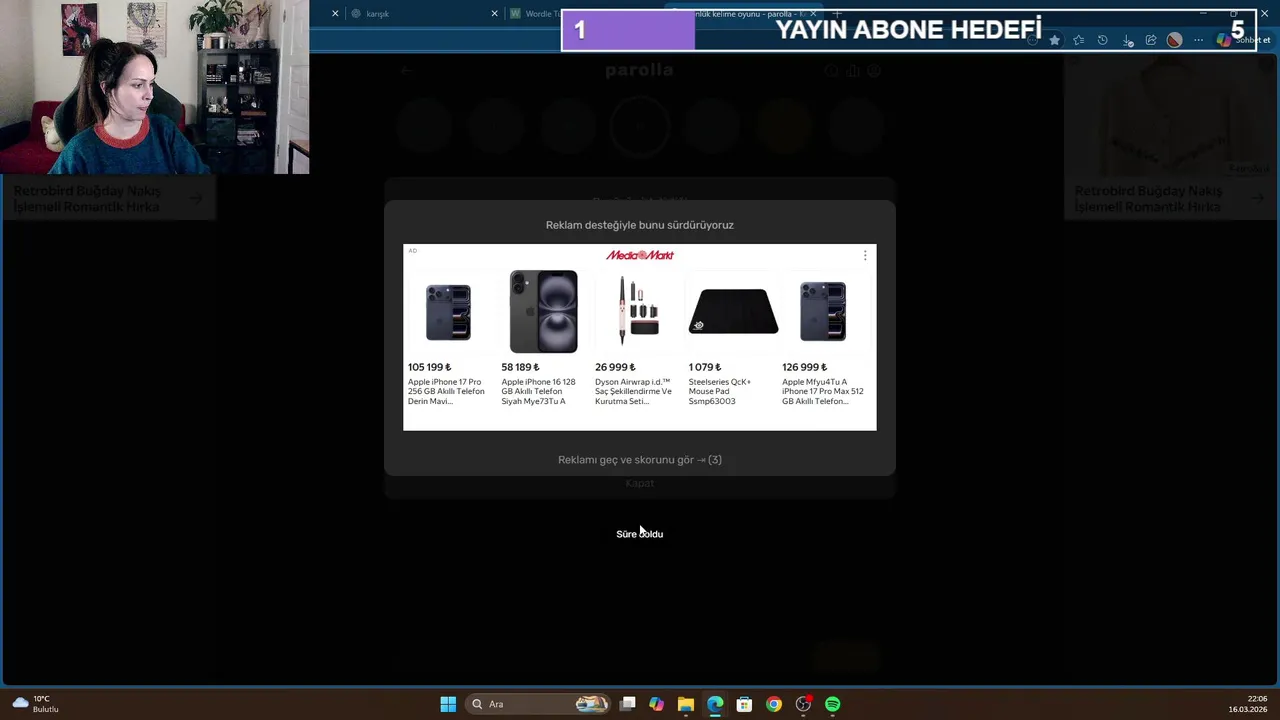The height and width of the screenshot is (720, 1280).
Task: Click the MediaMarkt logo in the ad
Action: point(640,255)
